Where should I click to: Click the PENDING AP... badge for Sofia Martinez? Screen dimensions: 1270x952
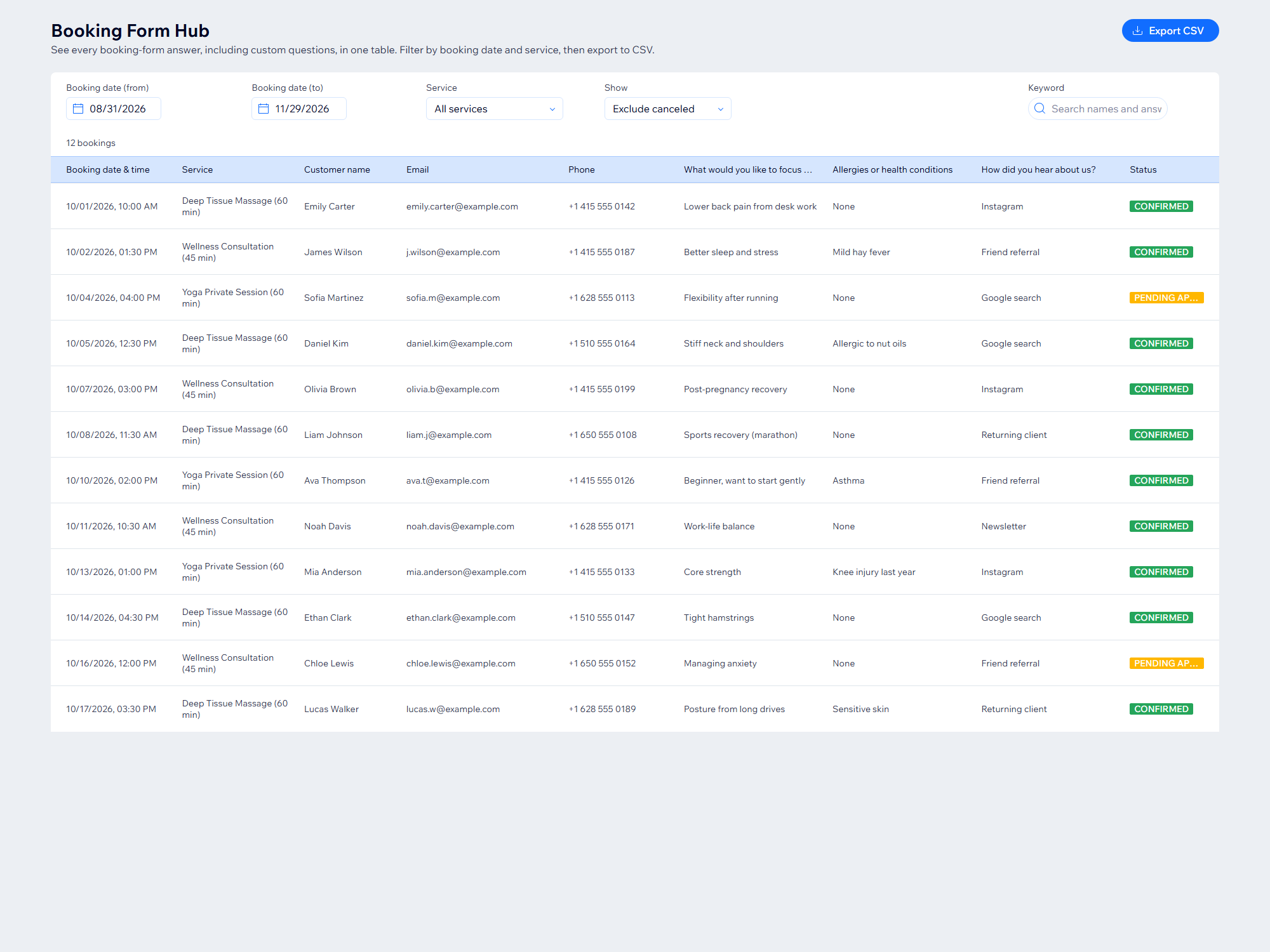1166,298
